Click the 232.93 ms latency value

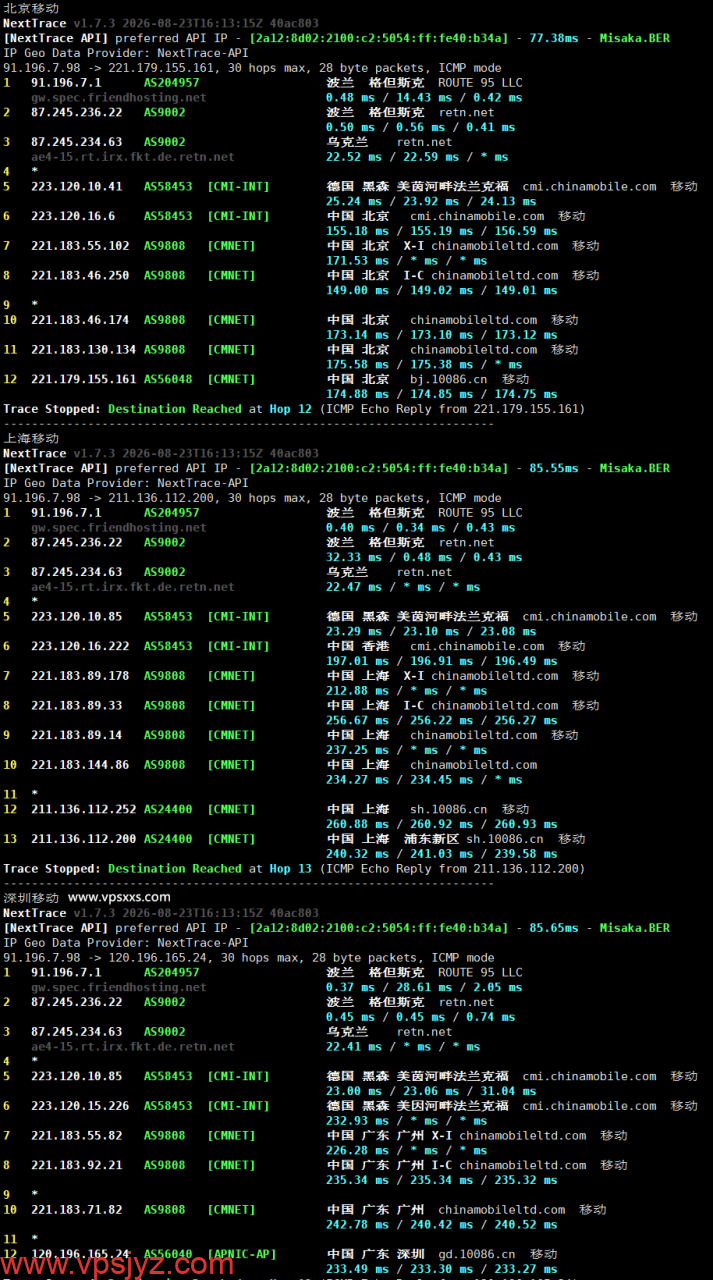pyautogui.click(x=358, y=1121)
